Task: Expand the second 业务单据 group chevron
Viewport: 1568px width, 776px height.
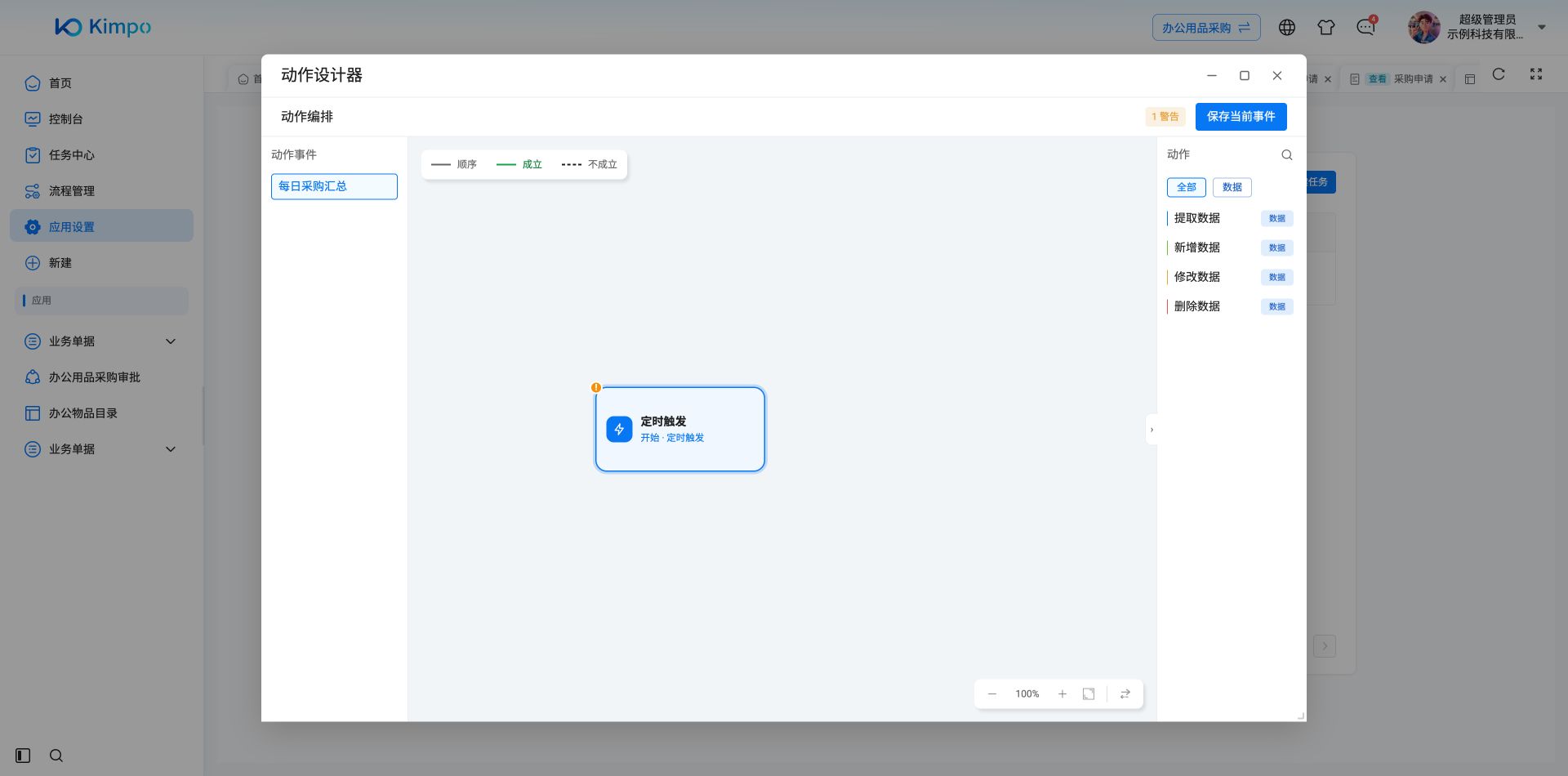Action: 171,449
